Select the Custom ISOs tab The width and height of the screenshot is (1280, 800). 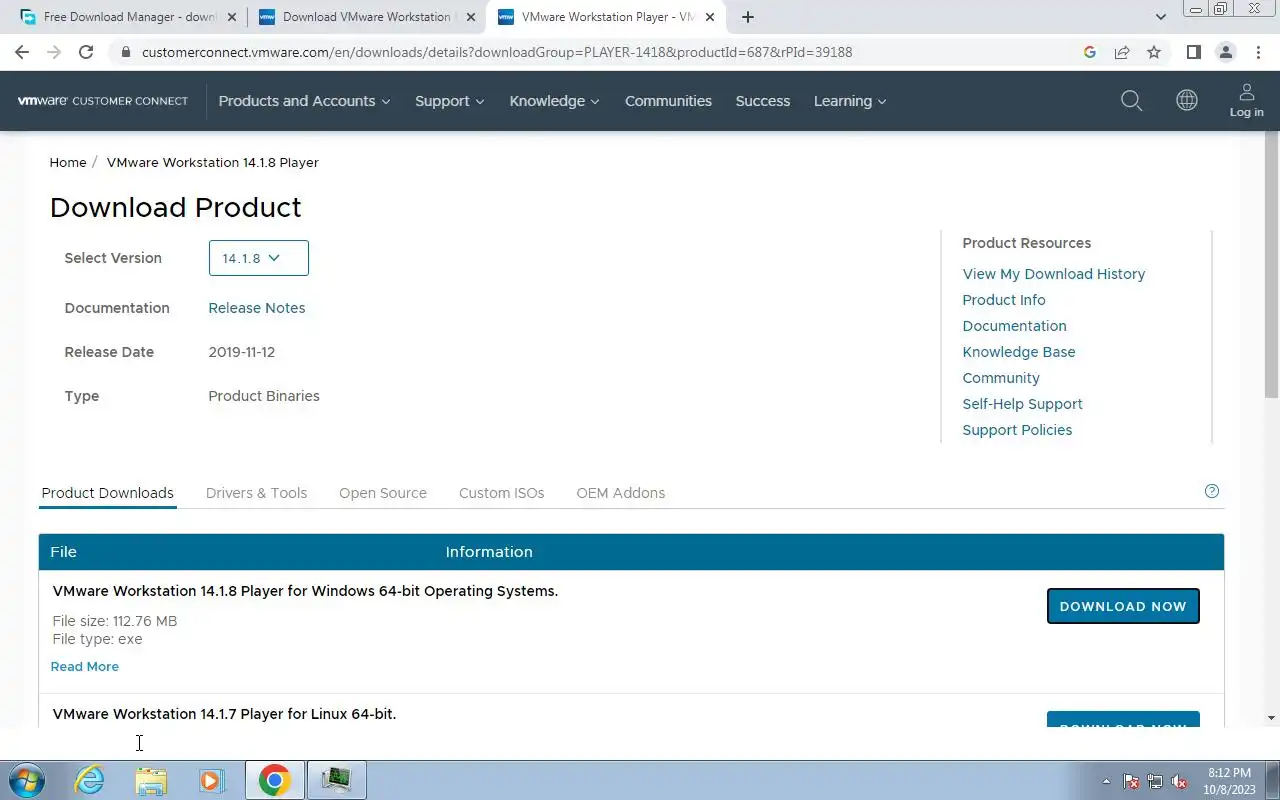pyautogui.click(x=501, y=493)
